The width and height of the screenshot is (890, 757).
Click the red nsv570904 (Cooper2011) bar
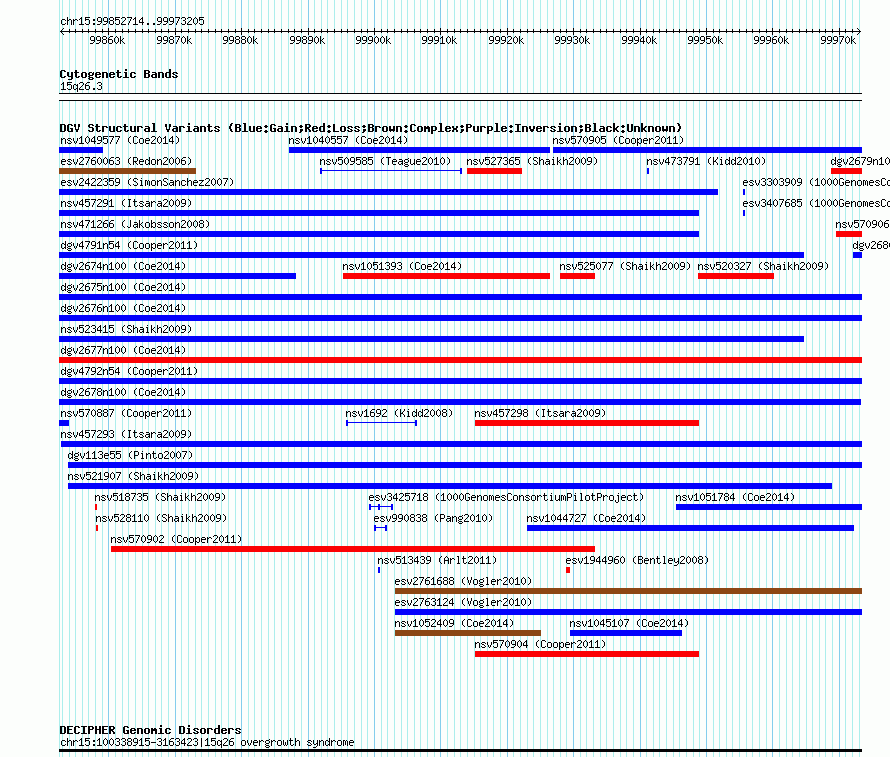[x=587, y=654]
